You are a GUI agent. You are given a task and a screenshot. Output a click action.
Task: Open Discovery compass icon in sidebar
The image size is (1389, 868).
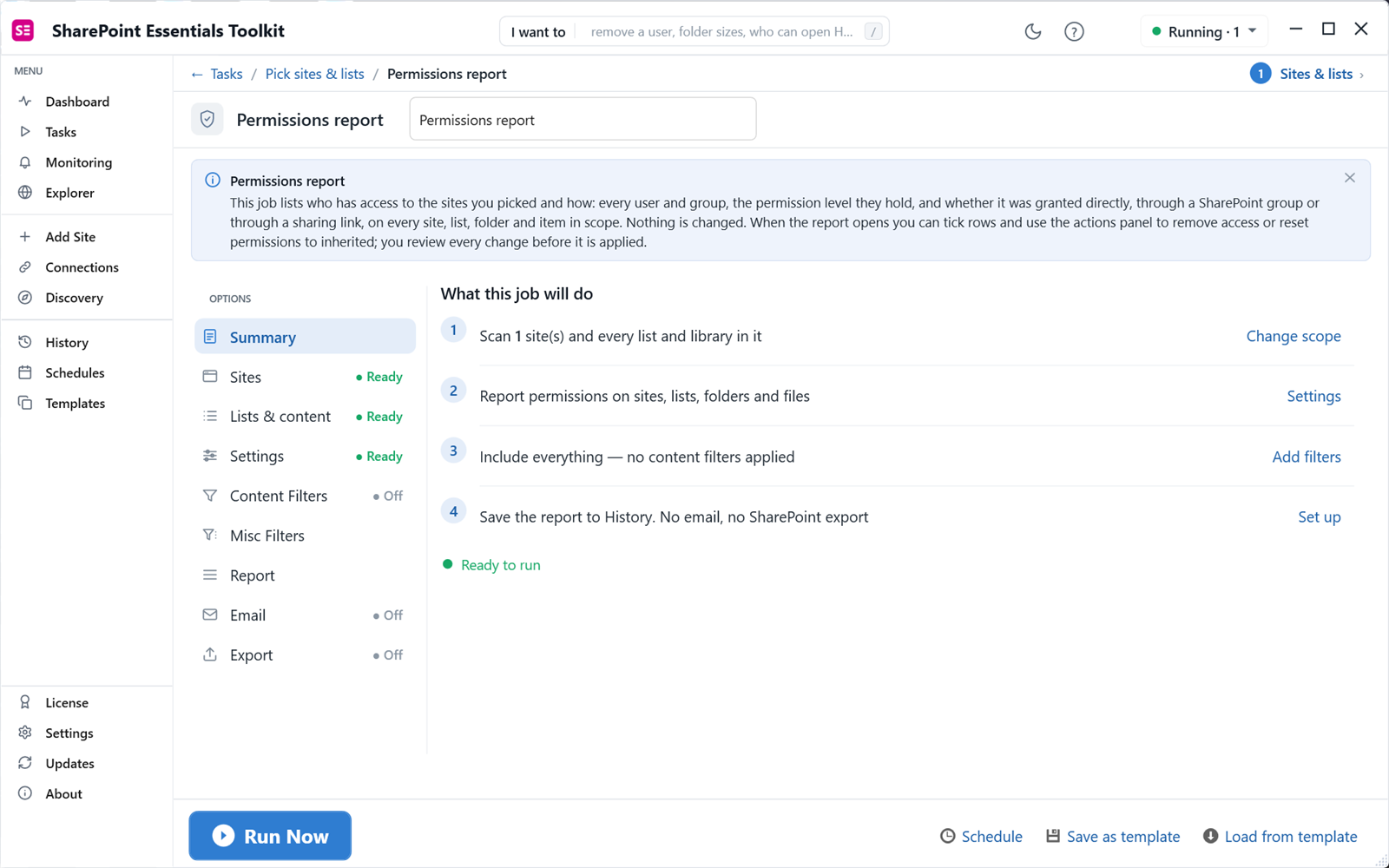25,298
